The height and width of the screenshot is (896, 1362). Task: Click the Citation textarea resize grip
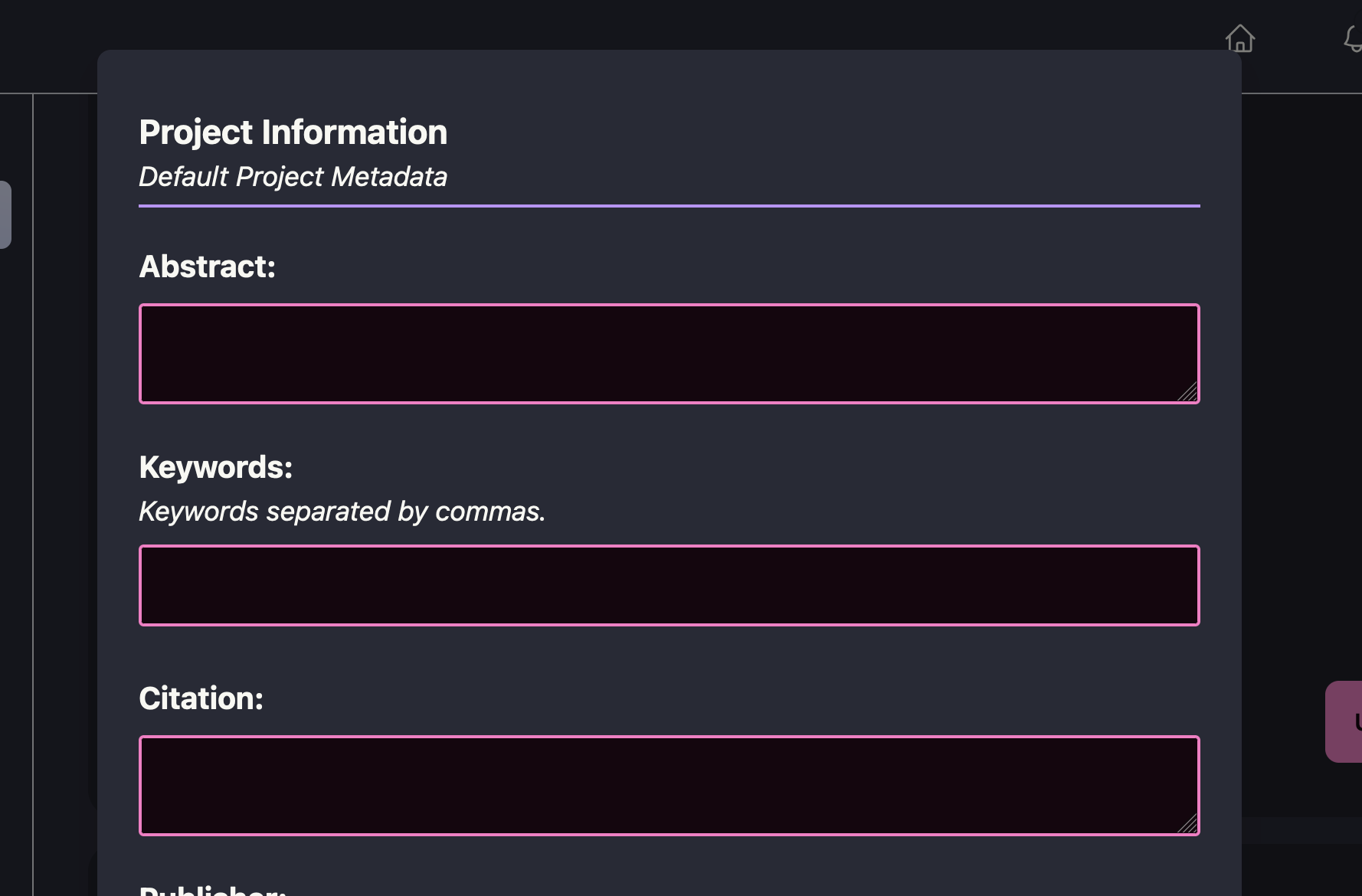click(1187, 824)
